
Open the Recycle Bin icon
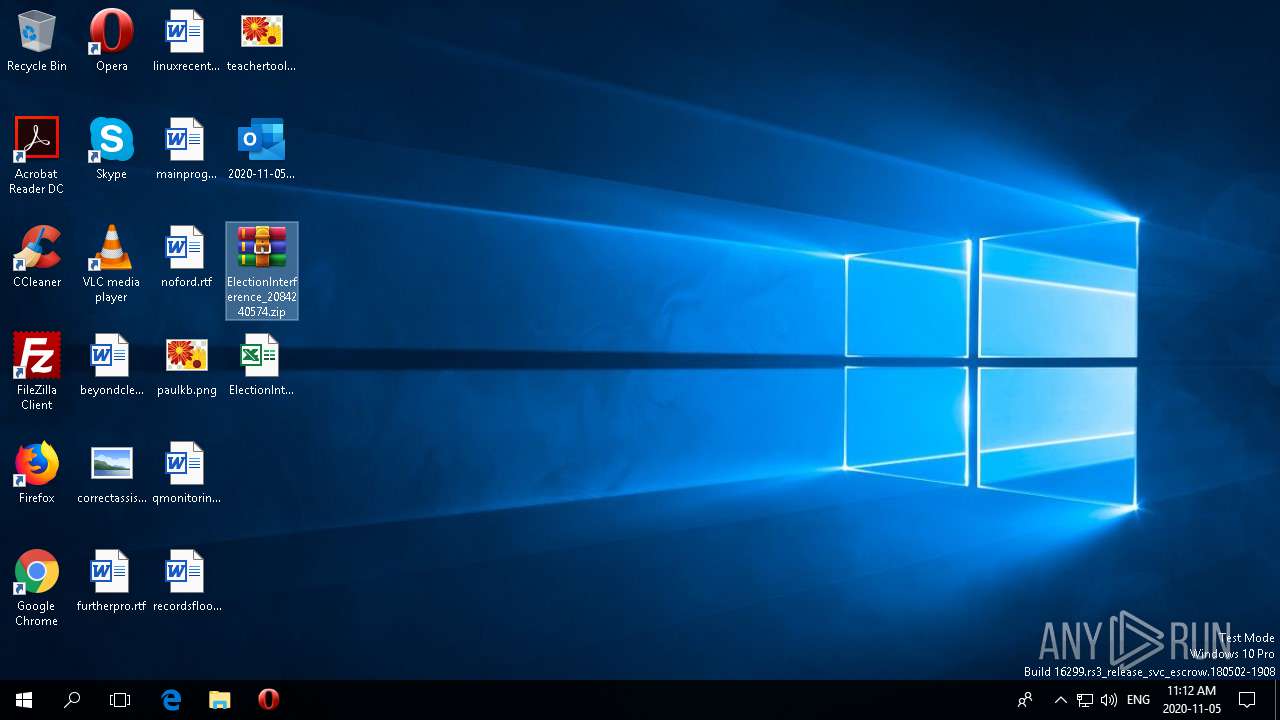[37, 41]
